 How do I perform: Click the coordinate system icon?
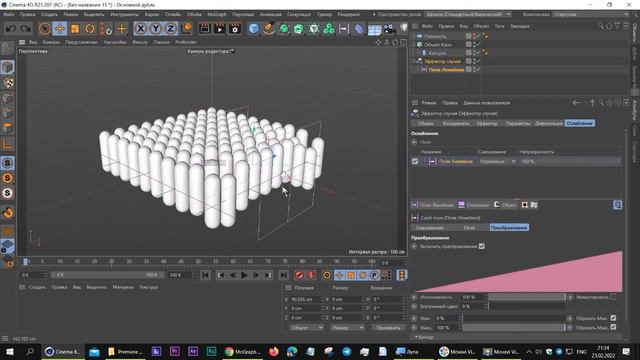click(187, 29)
